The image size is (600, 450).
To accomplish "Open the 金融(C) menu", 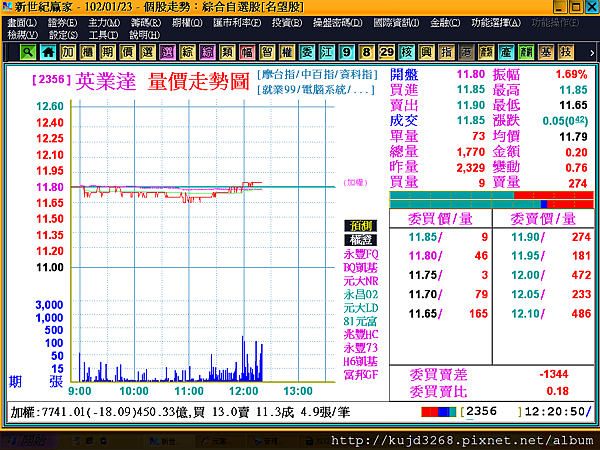I will 445,23.
